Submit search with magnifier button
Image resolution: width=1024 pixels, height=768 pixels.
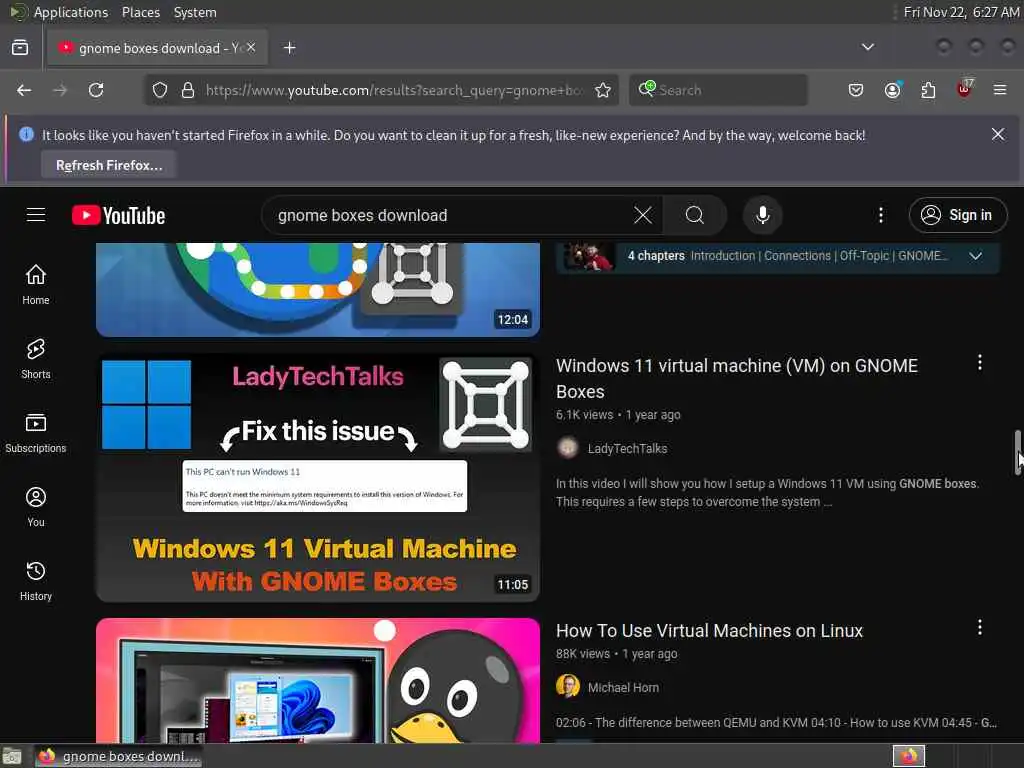(x=695, y=216)
